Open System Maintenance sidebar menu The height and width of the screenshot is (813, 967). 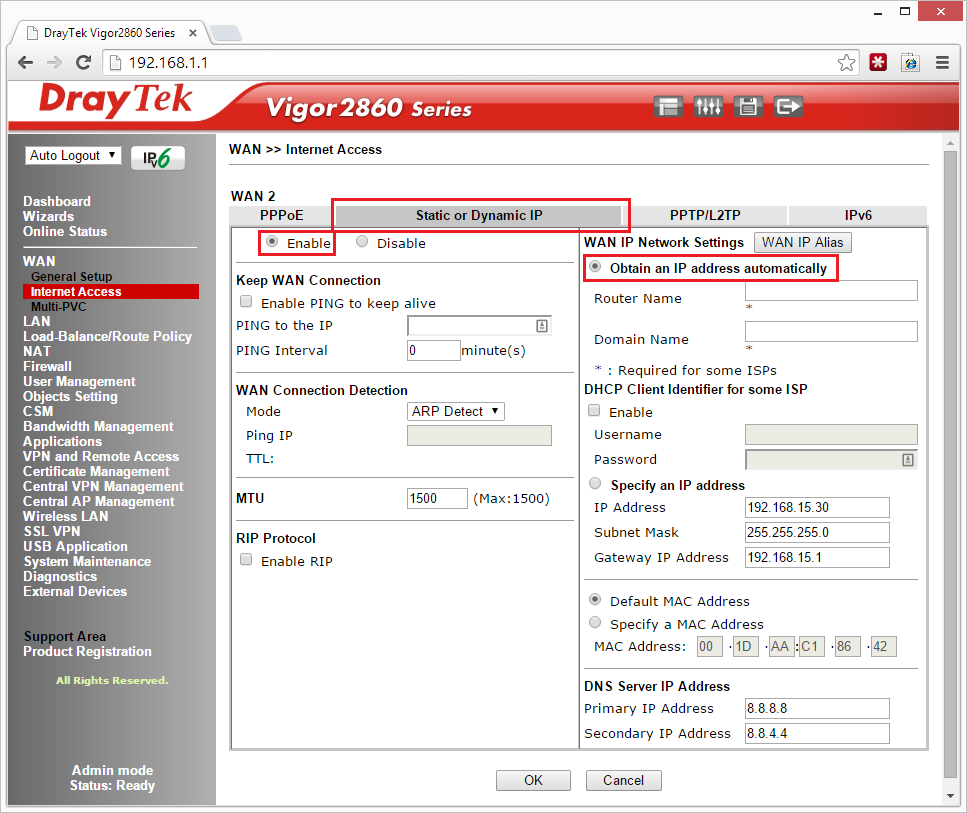(87, 561)
